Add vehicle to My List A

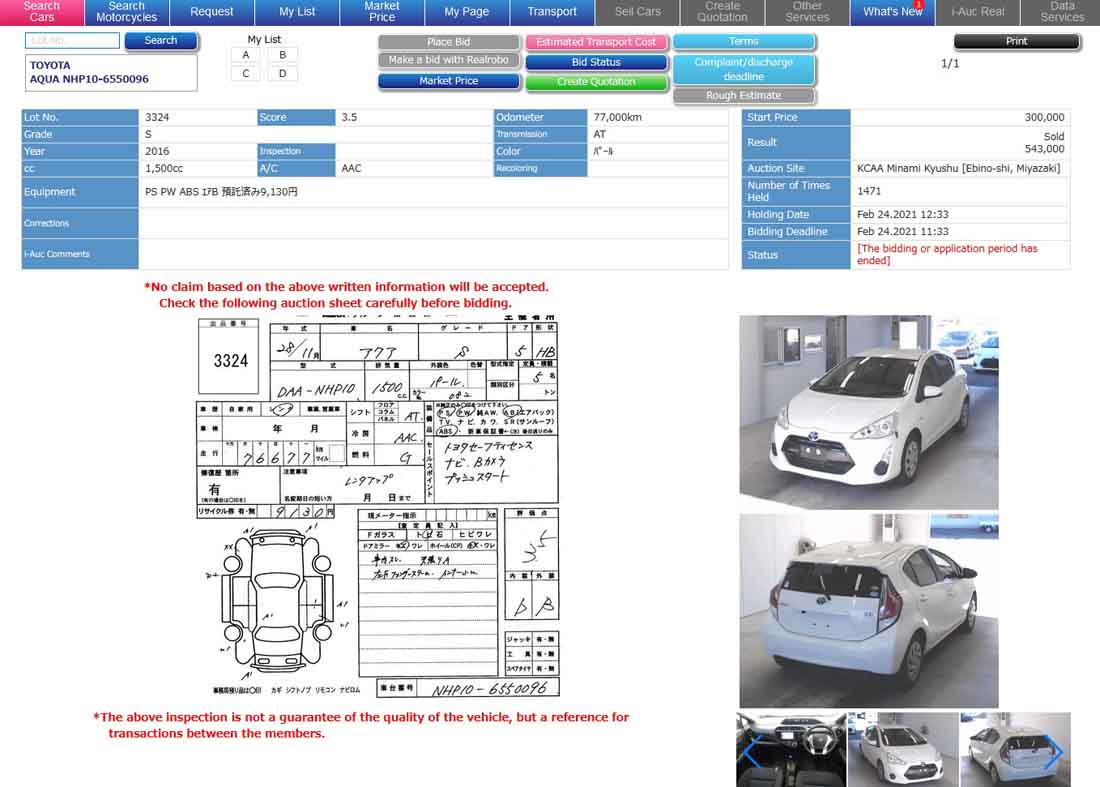coord(246,55)
